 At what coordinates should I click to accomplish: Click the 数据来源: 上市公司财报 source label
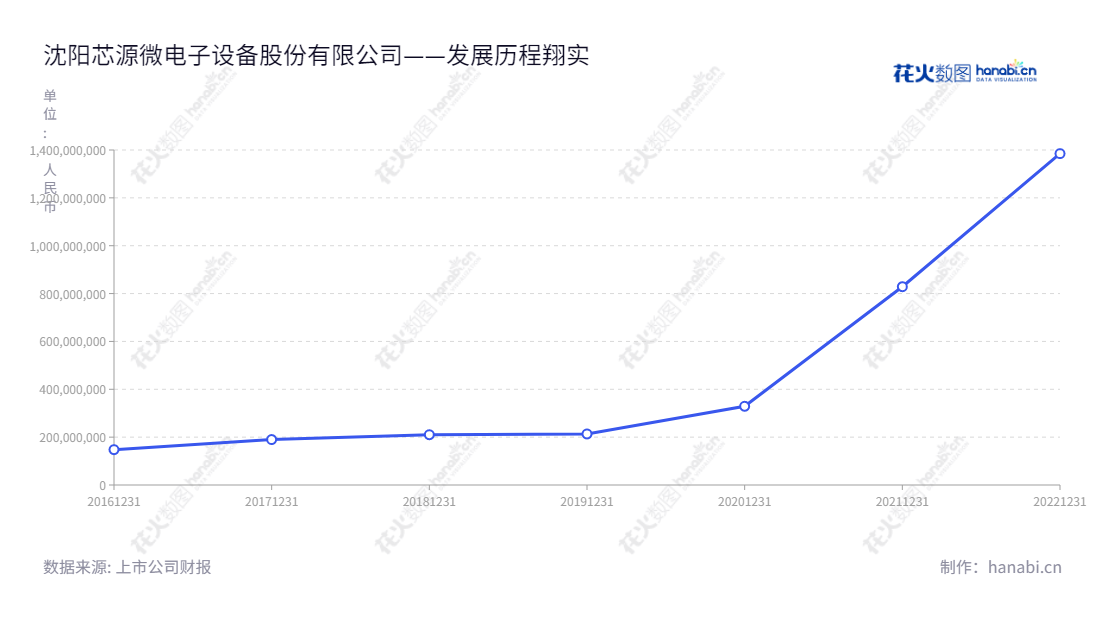pos(127,567)
